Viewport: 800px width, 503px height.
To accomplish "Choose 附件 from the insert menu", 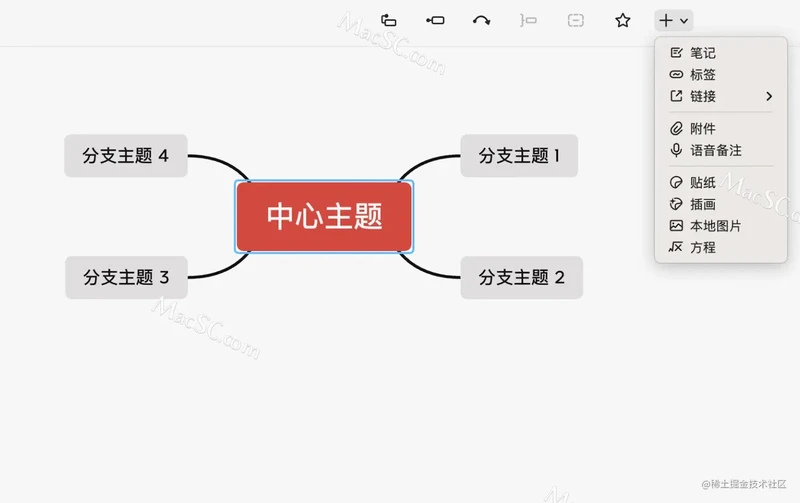I will (720, 129).
